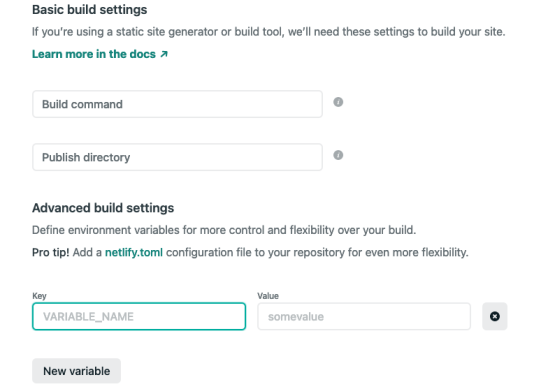
Task: Remove the environment variable row with X
Action: pos(494,316)
